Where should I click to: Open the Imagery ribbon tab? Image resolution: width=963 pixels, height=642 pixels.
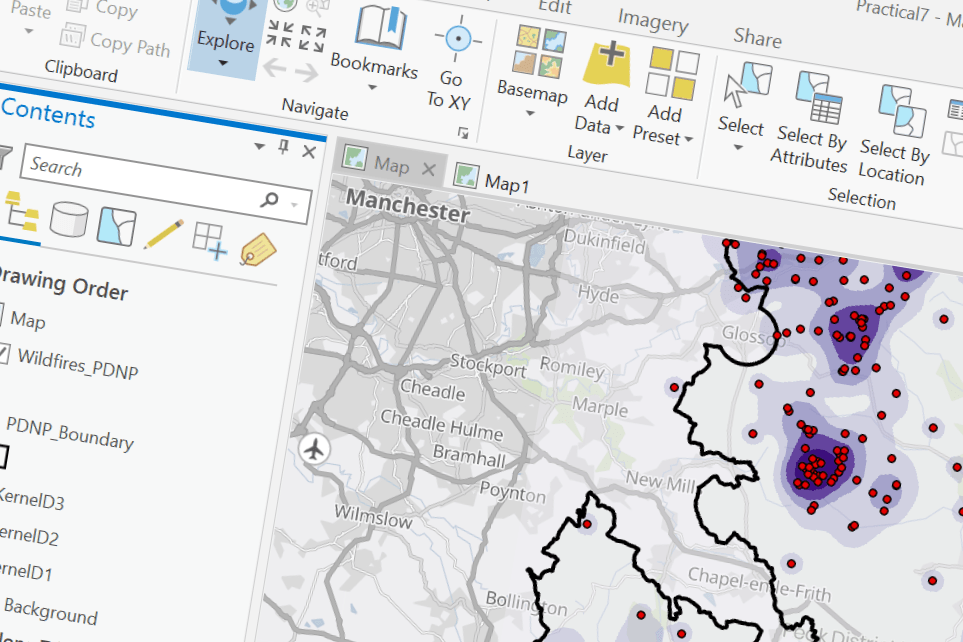pyautogui.click(x=652, y=21)
